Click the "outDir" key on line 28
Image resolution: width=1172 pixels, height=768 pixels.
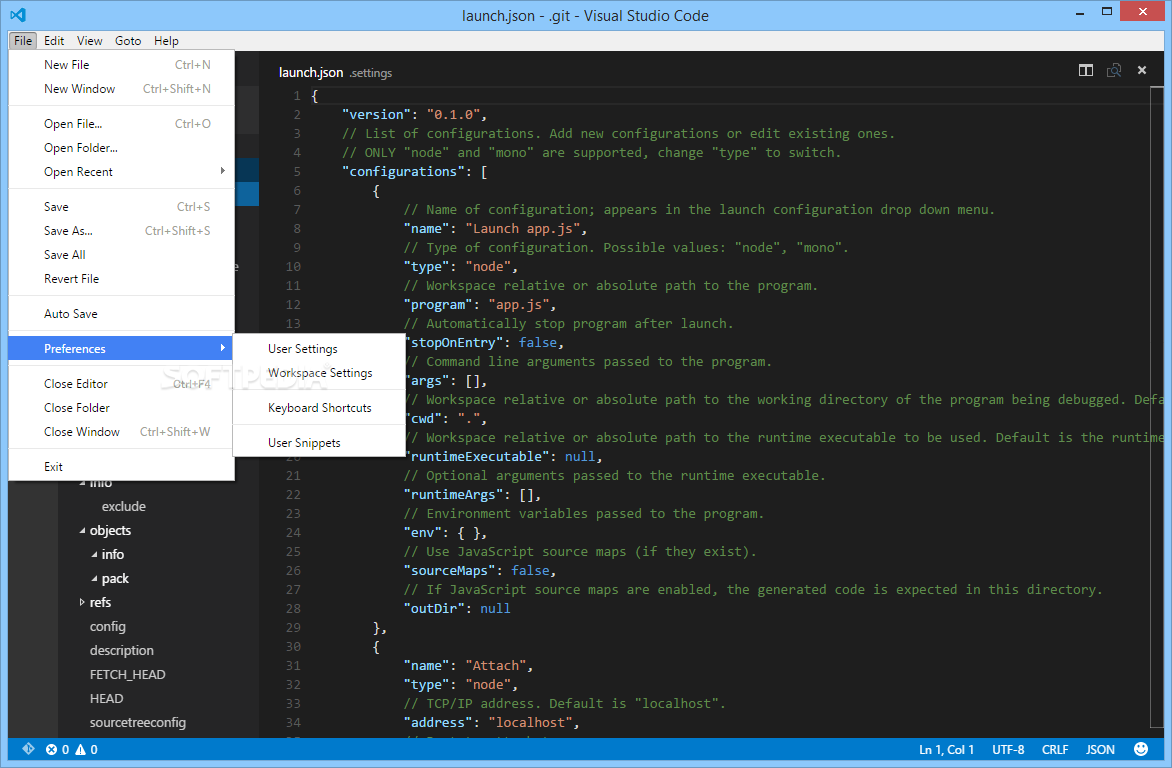coord(434,609)
